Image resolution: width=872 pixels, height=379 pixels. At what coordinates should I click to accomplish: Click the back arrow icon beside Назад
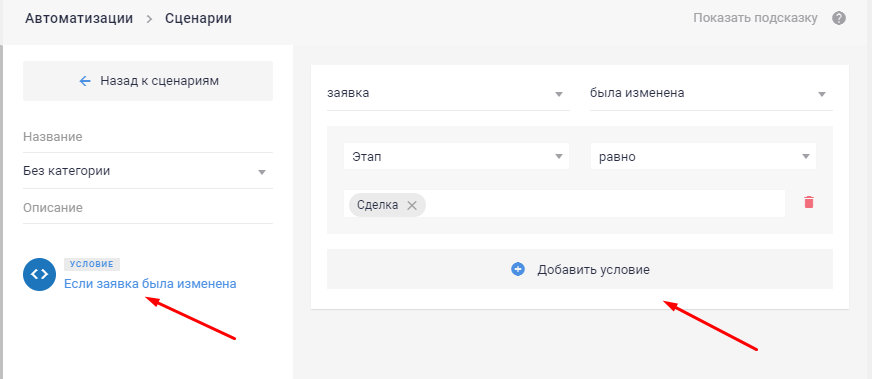85,81
